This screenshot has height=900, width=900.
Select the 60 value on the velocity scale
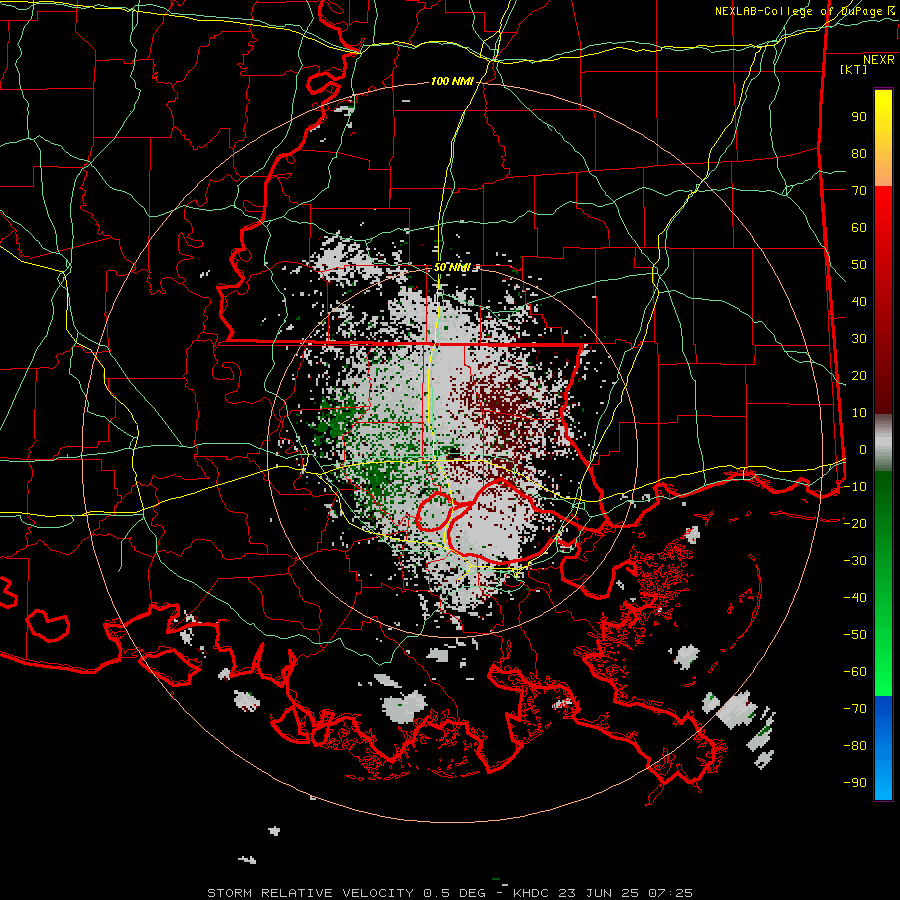point(859,228)
